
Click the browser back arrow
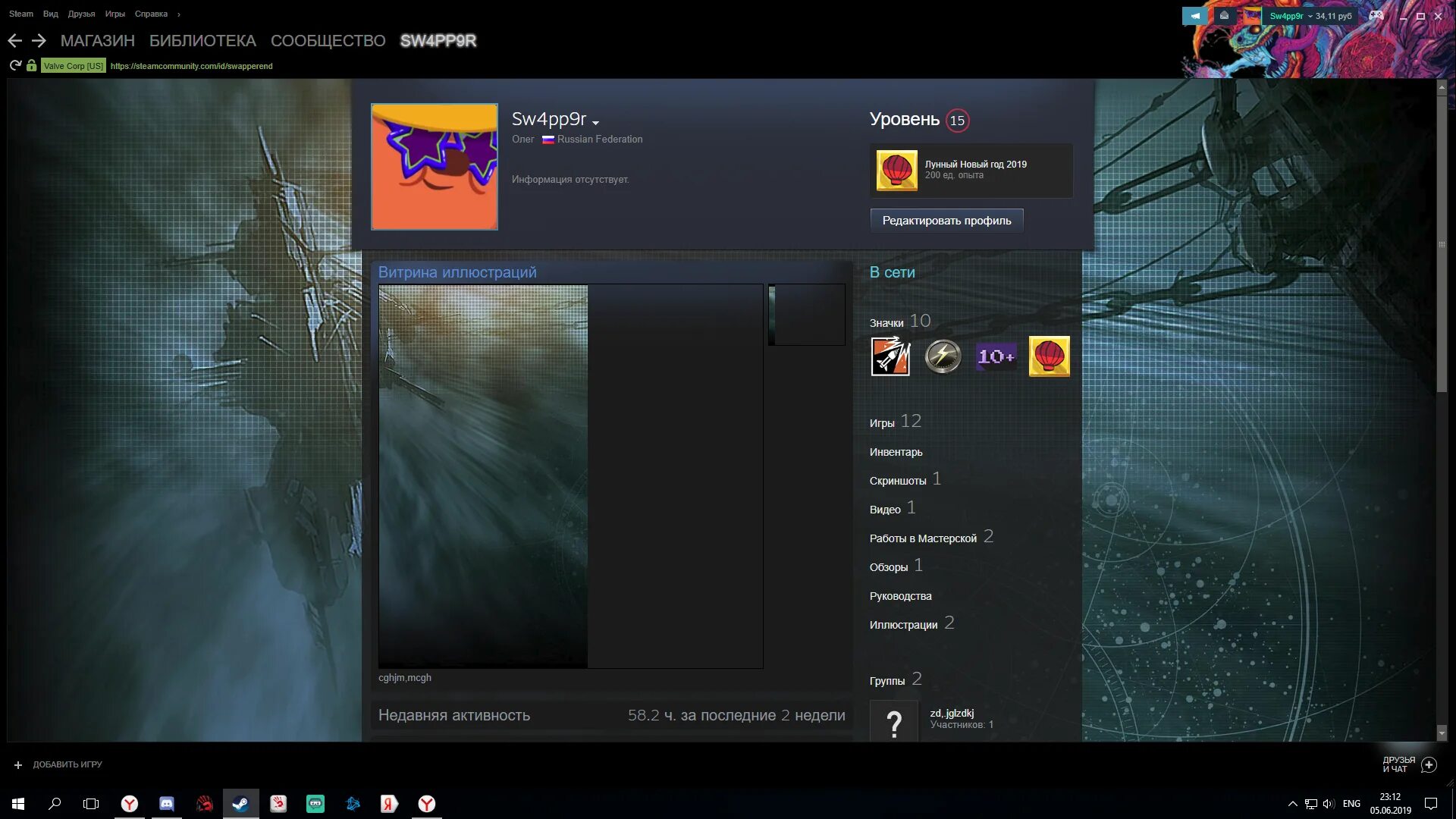coord(15,41)
